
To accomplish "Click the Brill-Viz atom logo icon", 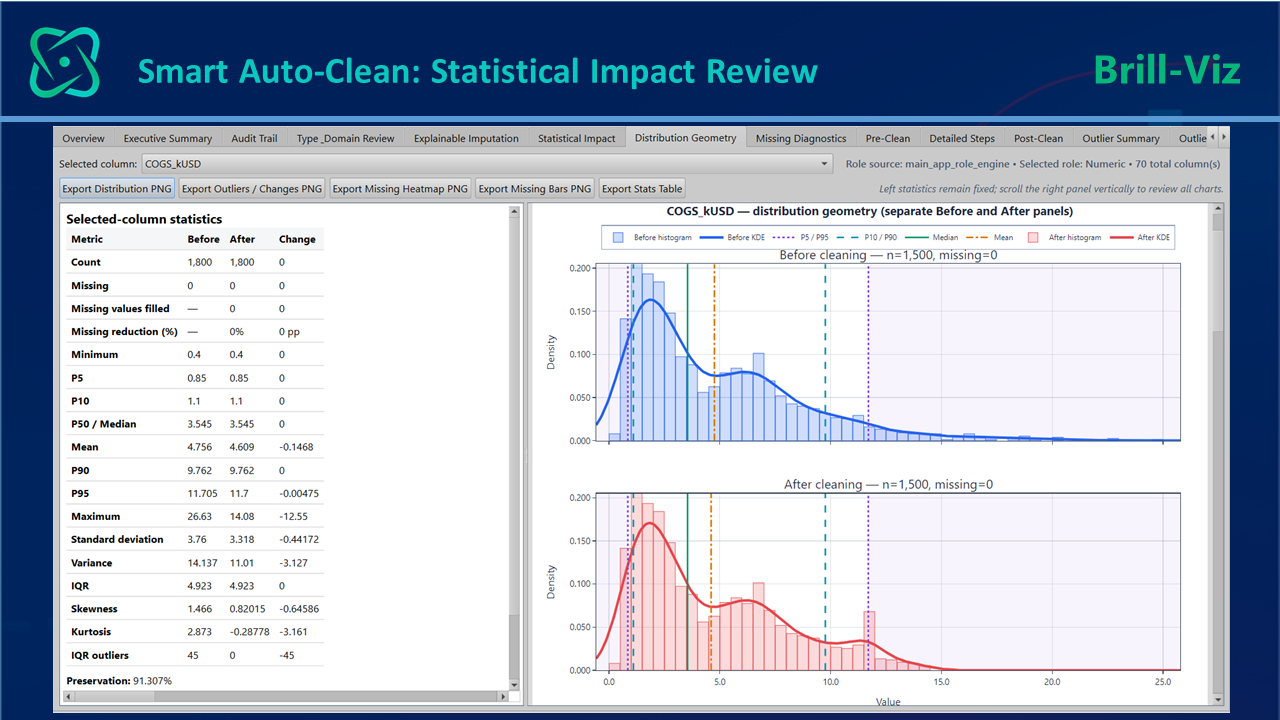I will click(64, 62).
